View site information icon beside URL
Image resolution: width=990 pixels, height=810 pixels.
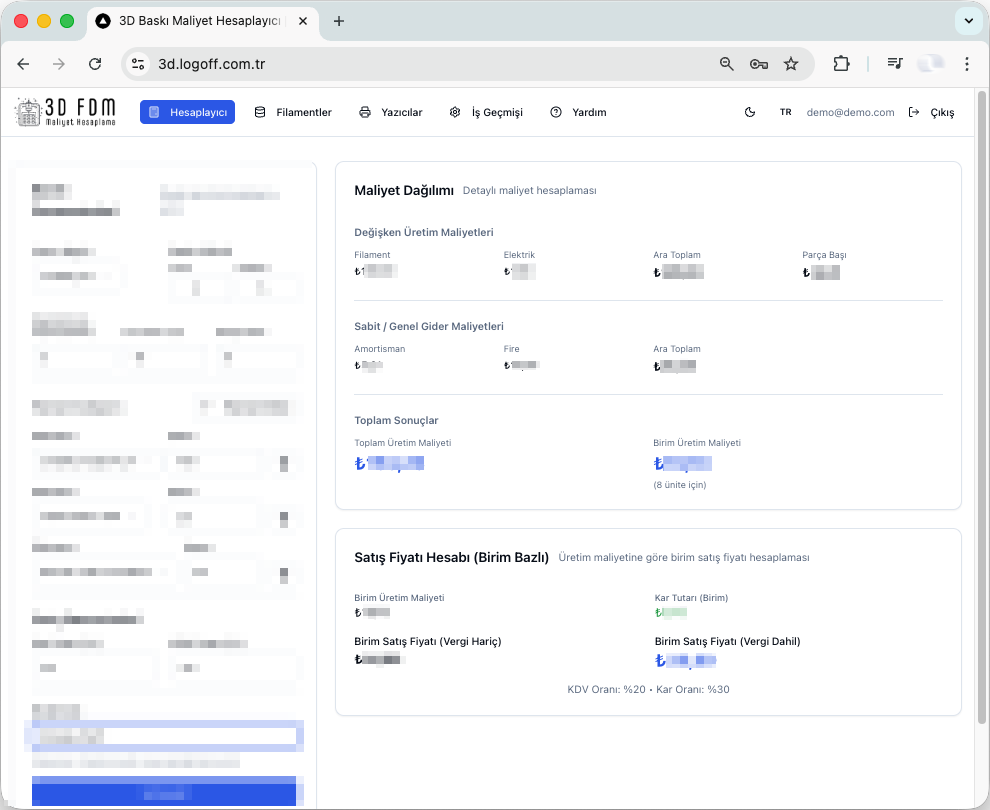(139, 64)
